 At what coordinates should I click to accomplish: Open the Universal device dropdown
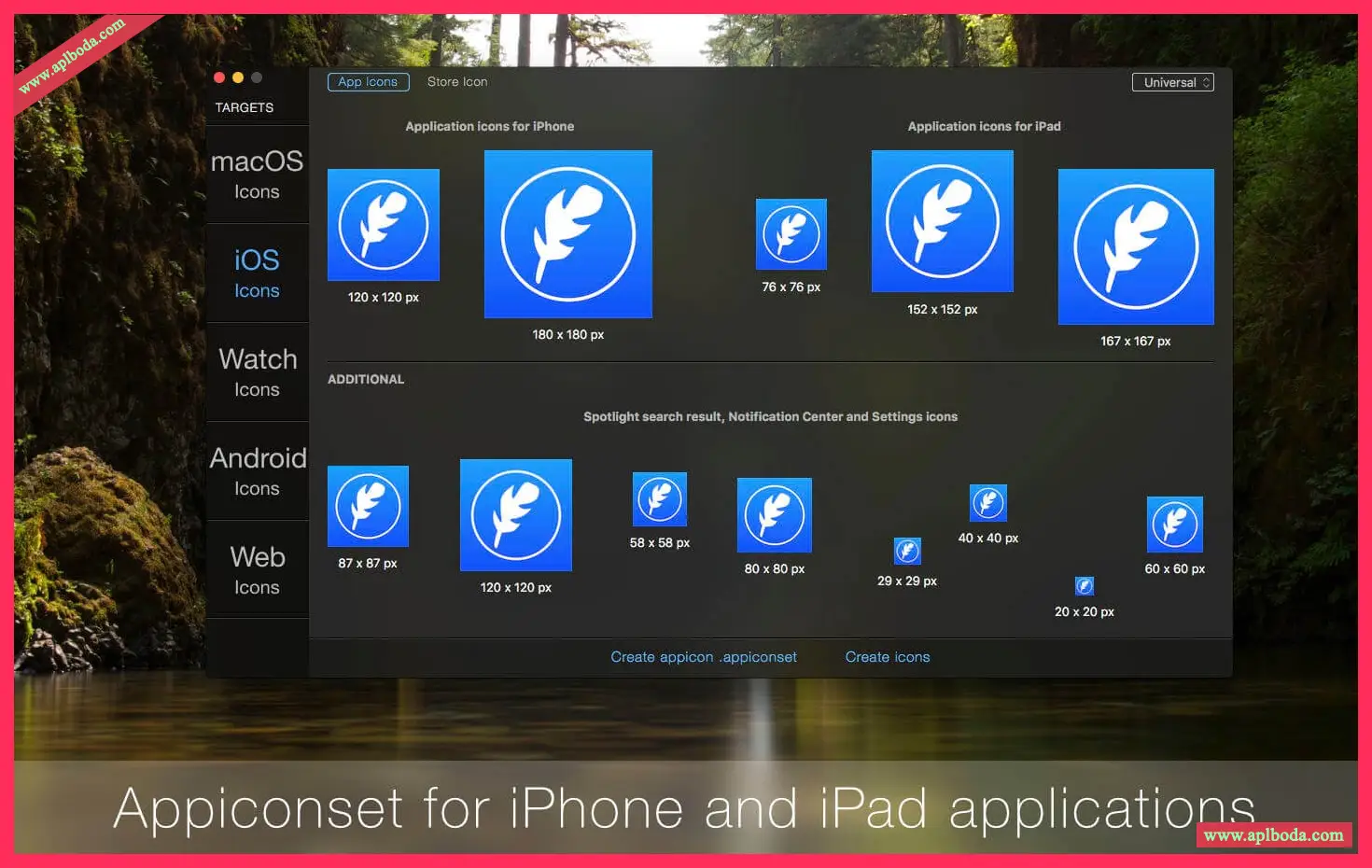click(1172, 82)
